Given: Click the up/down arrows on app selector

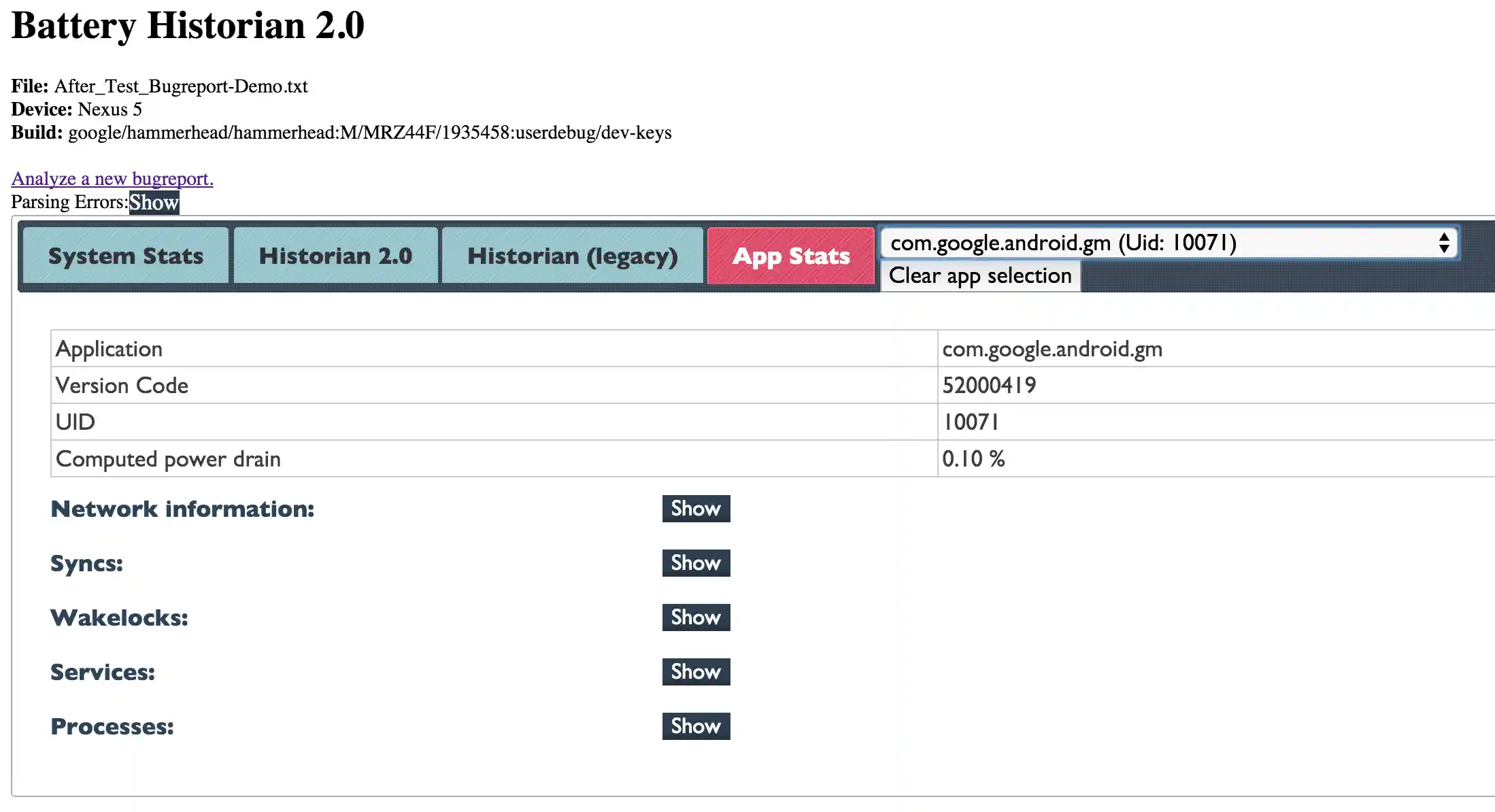Looking at the screenshot, I should (x=1443, y=243).
